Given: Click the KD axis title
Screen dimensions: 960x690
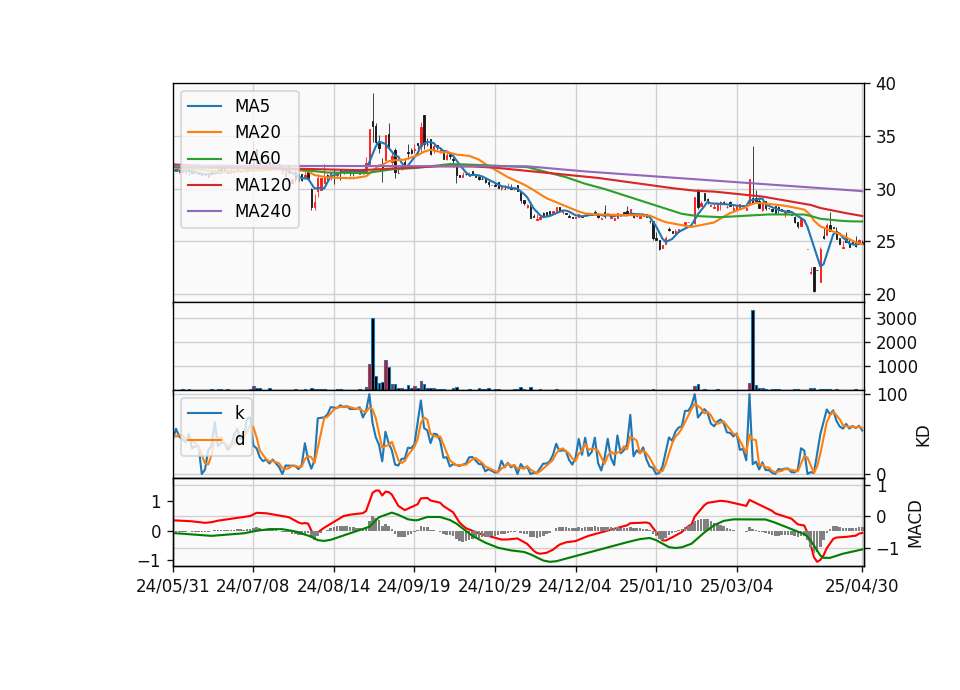Looking at the screenshot, I should pos(923,437).
